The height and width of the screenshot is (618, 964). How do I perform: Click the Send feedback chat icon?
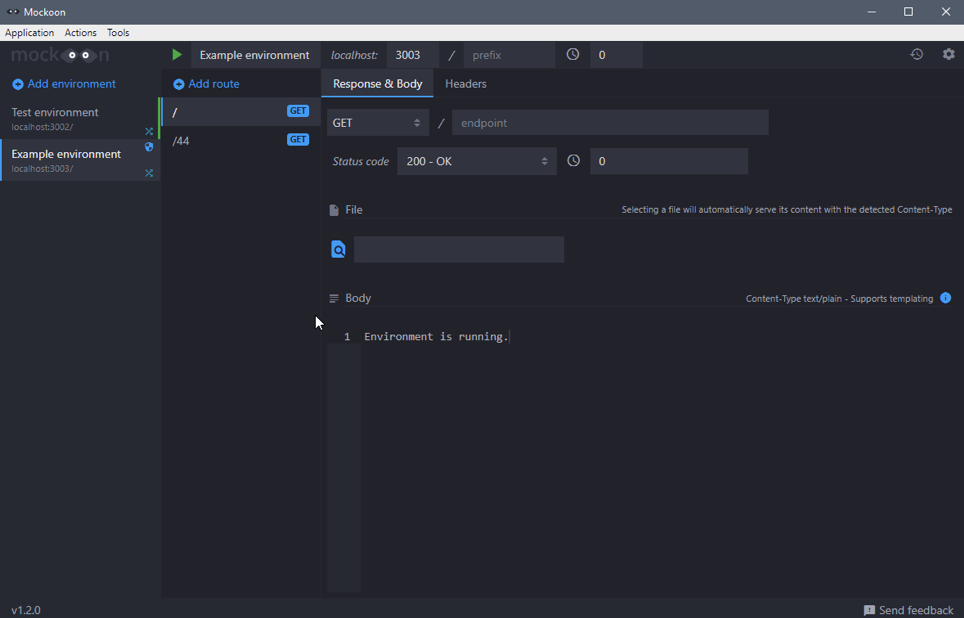(869, 610)
